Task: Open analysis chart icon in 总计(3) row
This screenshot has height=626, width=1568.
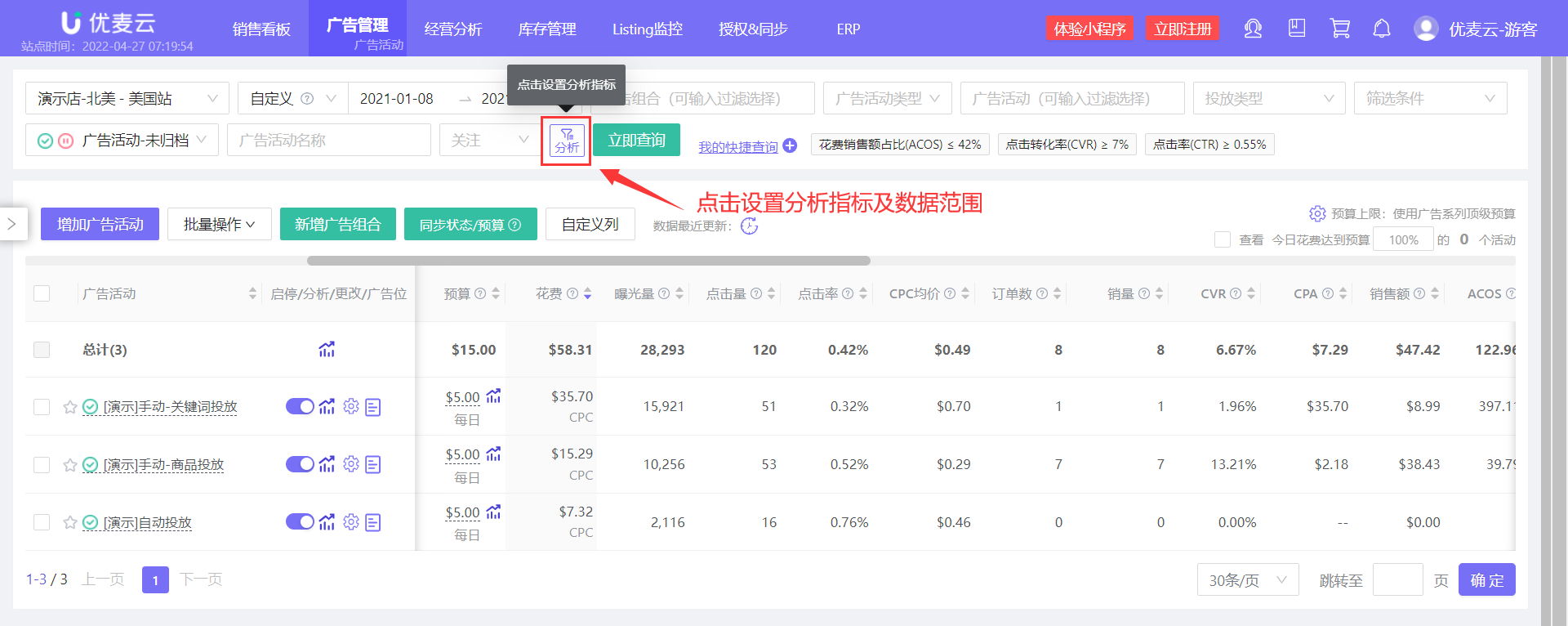Action: [327, 350]
